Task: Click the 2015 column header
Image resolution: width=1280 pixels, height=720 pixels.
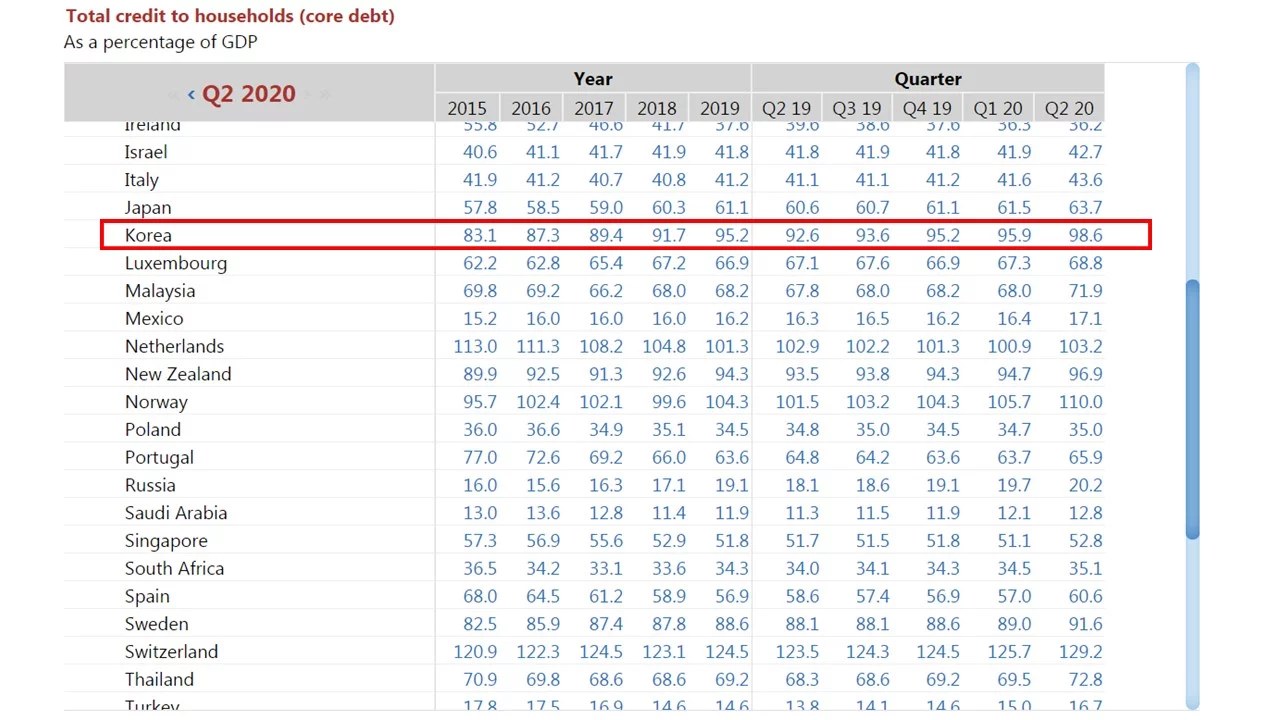Action: tap(466, 108)
